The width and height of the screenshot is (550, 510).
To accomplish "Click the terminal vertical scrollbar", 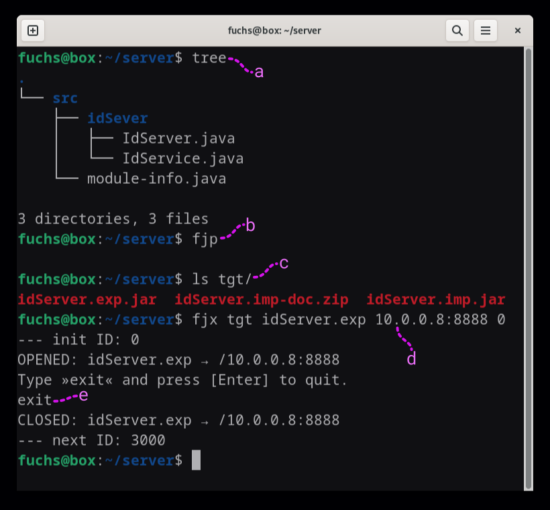I will (x=528, y=269).
